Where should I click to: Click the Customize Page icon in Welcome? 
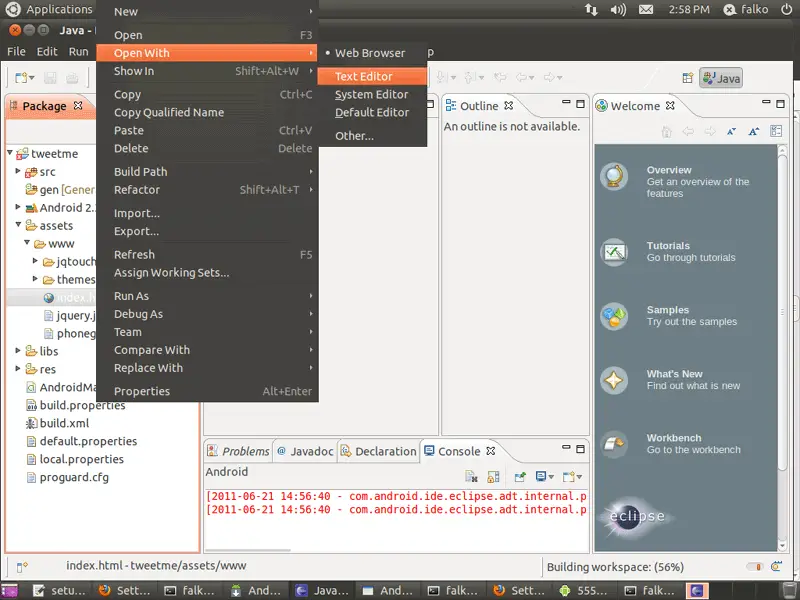click(x=776, y=131)
